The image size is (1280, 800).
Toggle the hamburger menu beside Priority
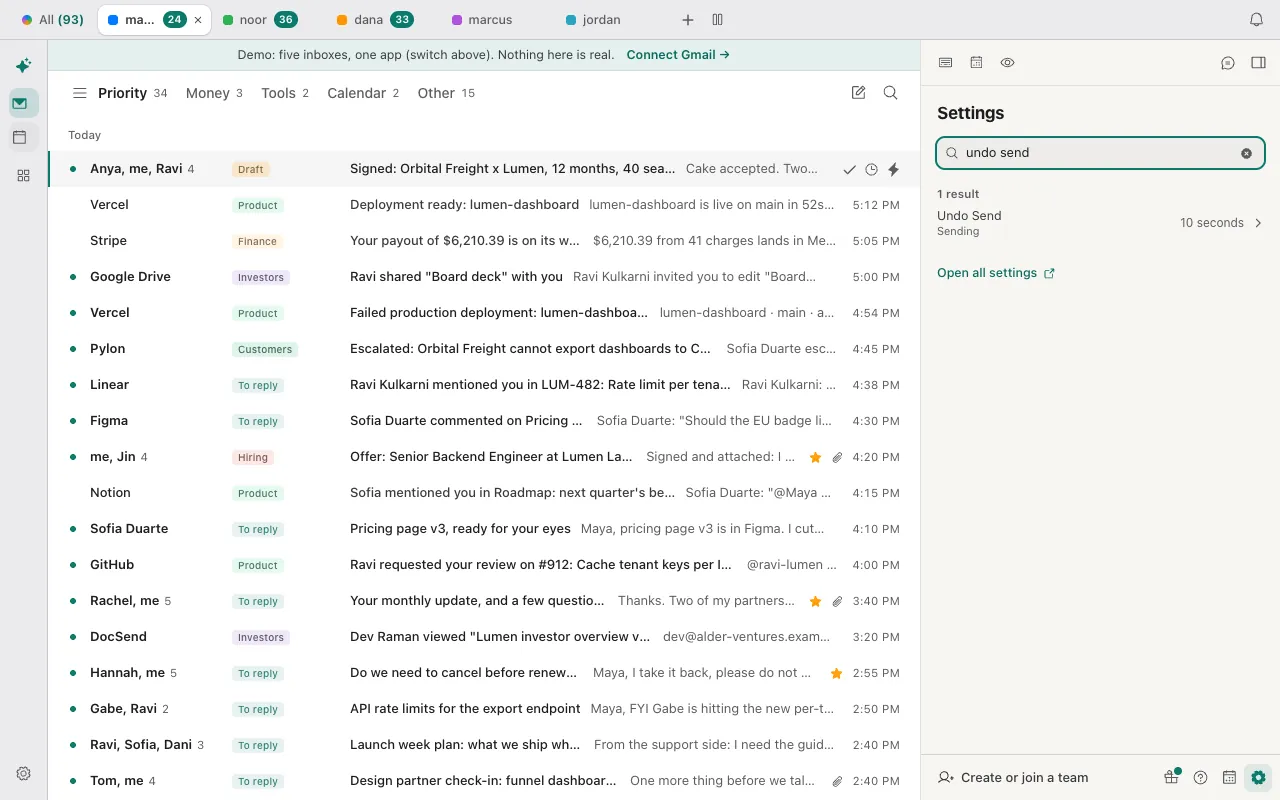click(80, 93)
